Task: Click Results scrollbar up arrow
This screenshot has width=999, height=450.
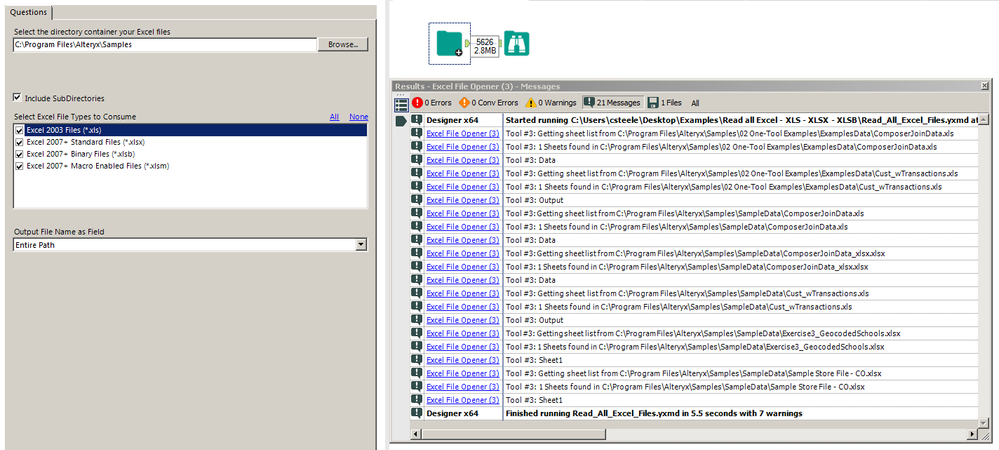Action: point(985,119)
